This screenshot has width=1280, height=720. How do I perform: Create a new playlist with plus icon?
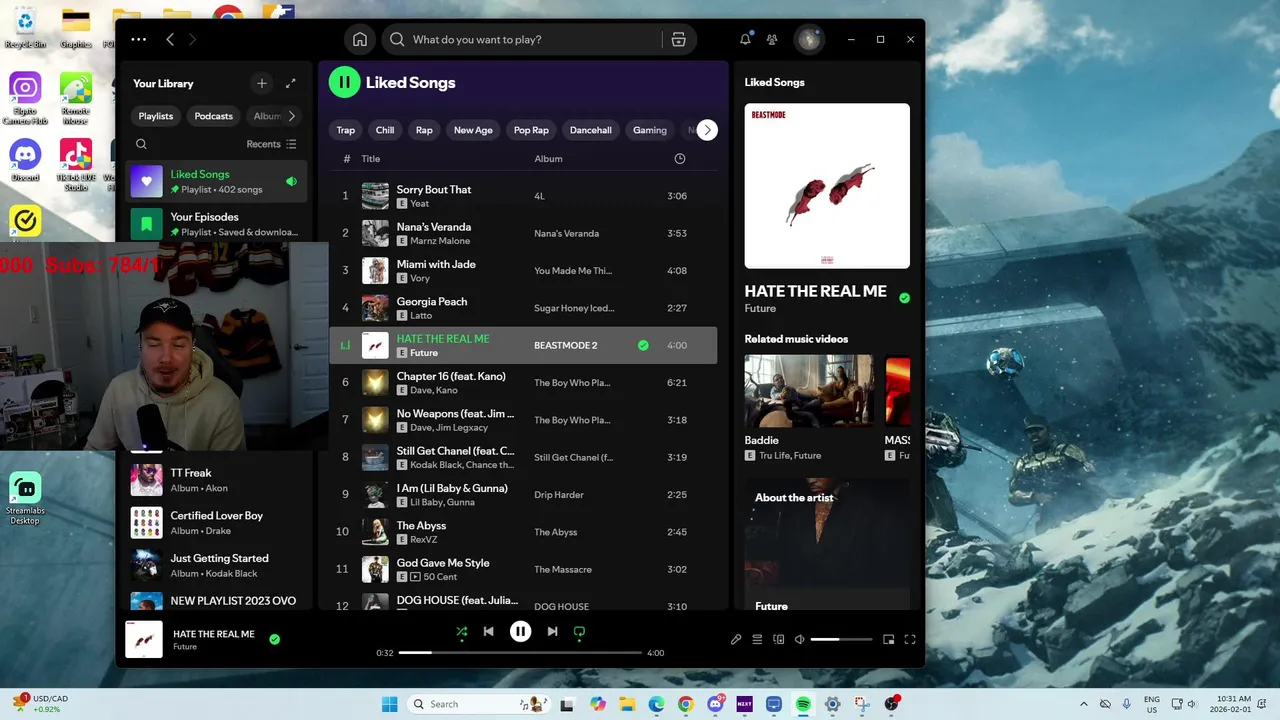point(262,83)
